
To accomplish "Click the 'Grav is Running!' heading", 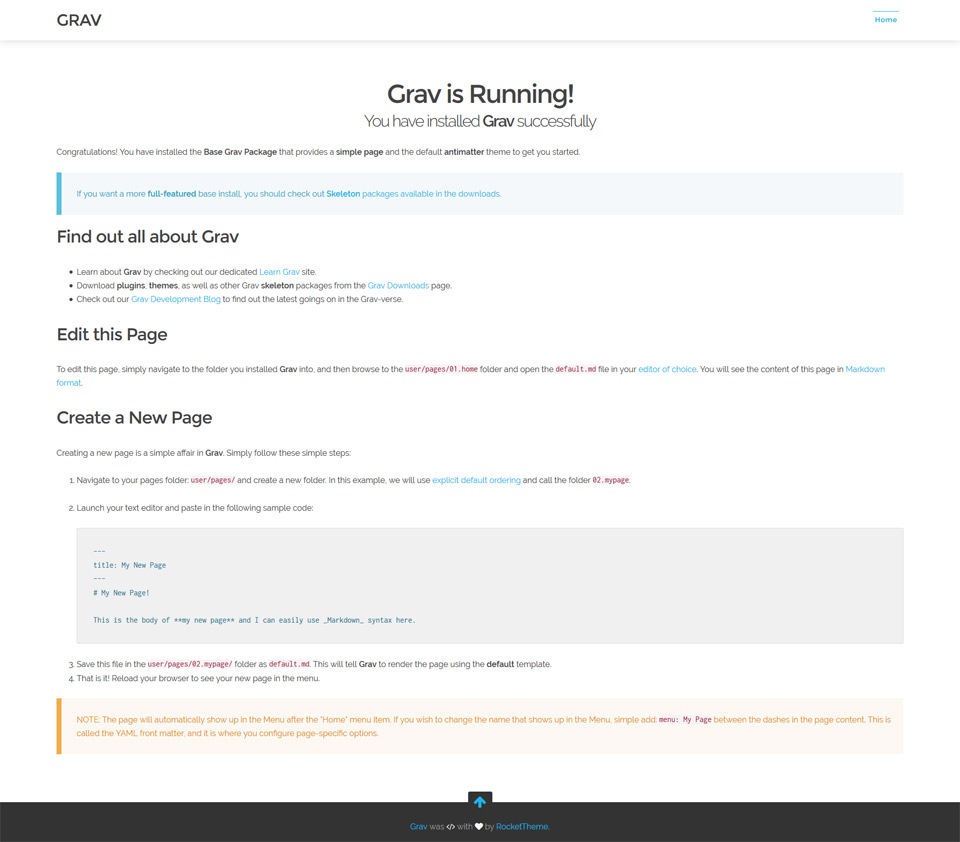I will [x=480, y=94].
